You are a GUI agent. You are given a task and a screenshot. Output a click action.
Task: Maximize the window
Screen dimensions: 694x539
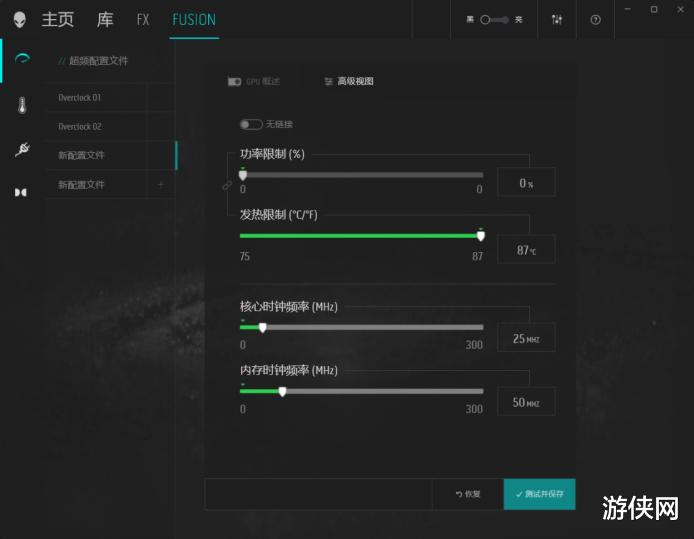(654, 9)
